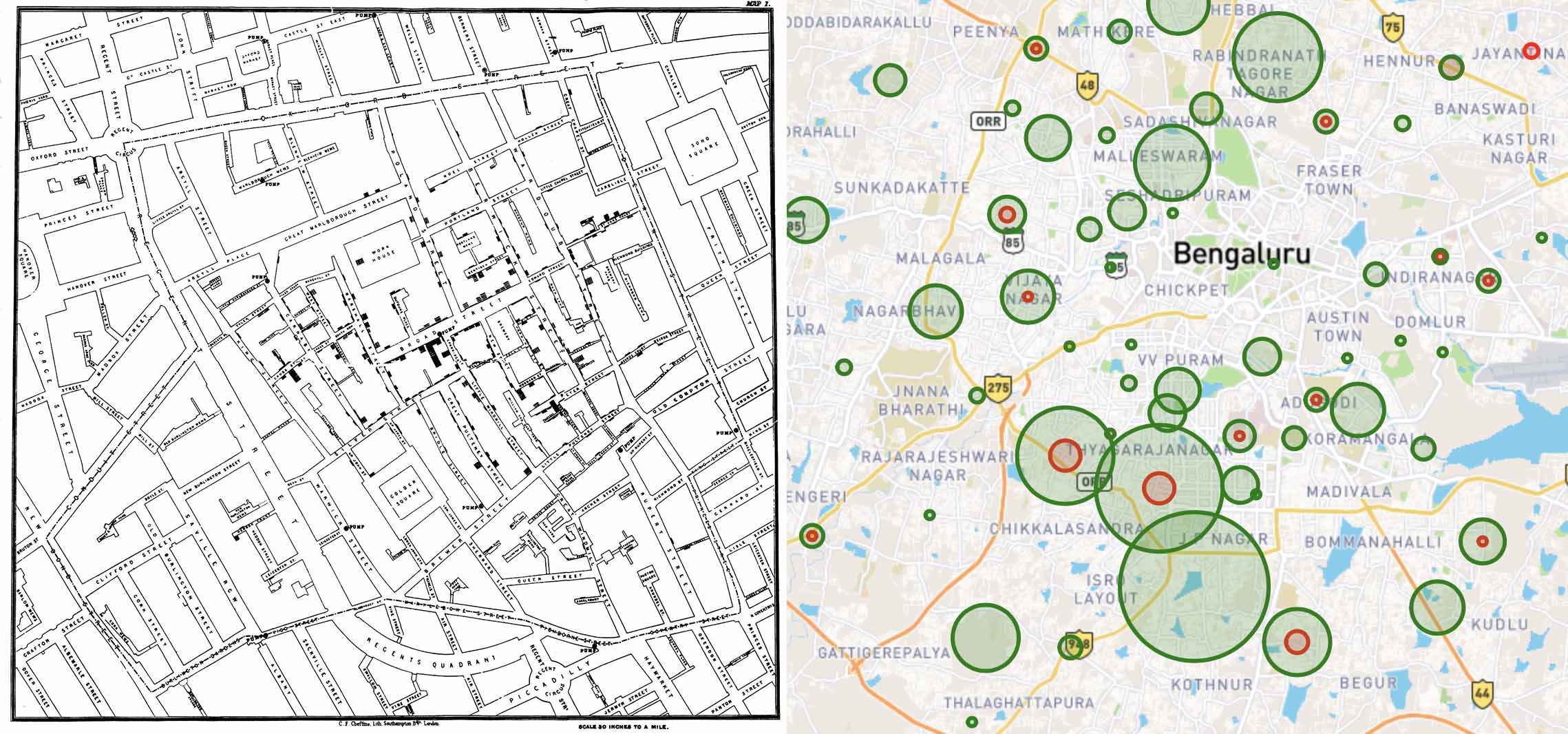The image size is (1568, 734).
Task: Click the route 48 highway shield
Action: pos(1087,85)
